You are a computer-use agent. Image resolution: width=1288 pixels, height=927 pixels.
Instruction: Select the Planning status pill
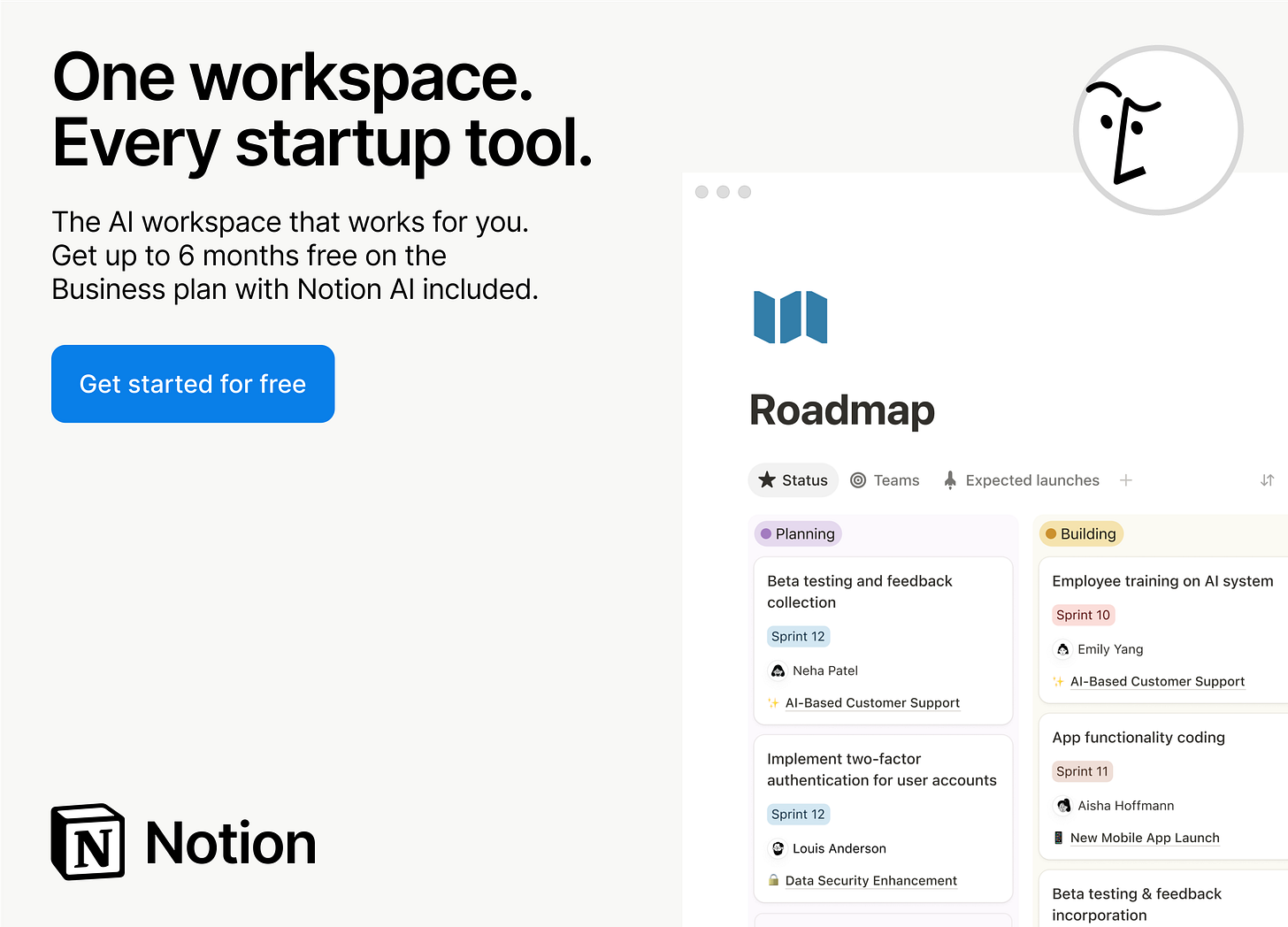click(x=797, y=533)
